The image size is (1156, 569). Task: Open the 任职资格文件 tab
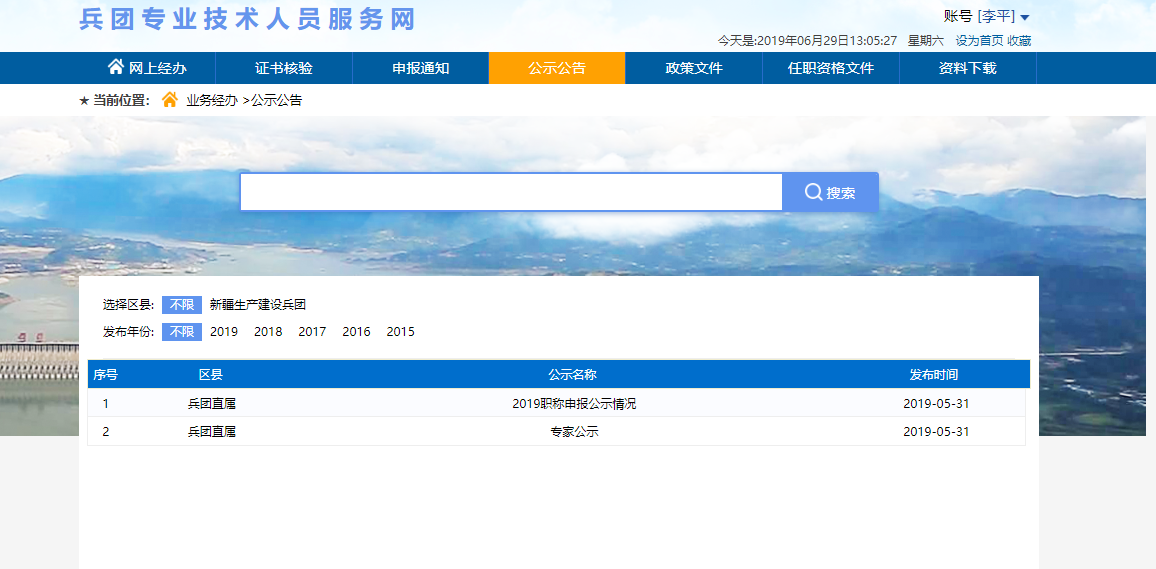click(x=830, y=68)
